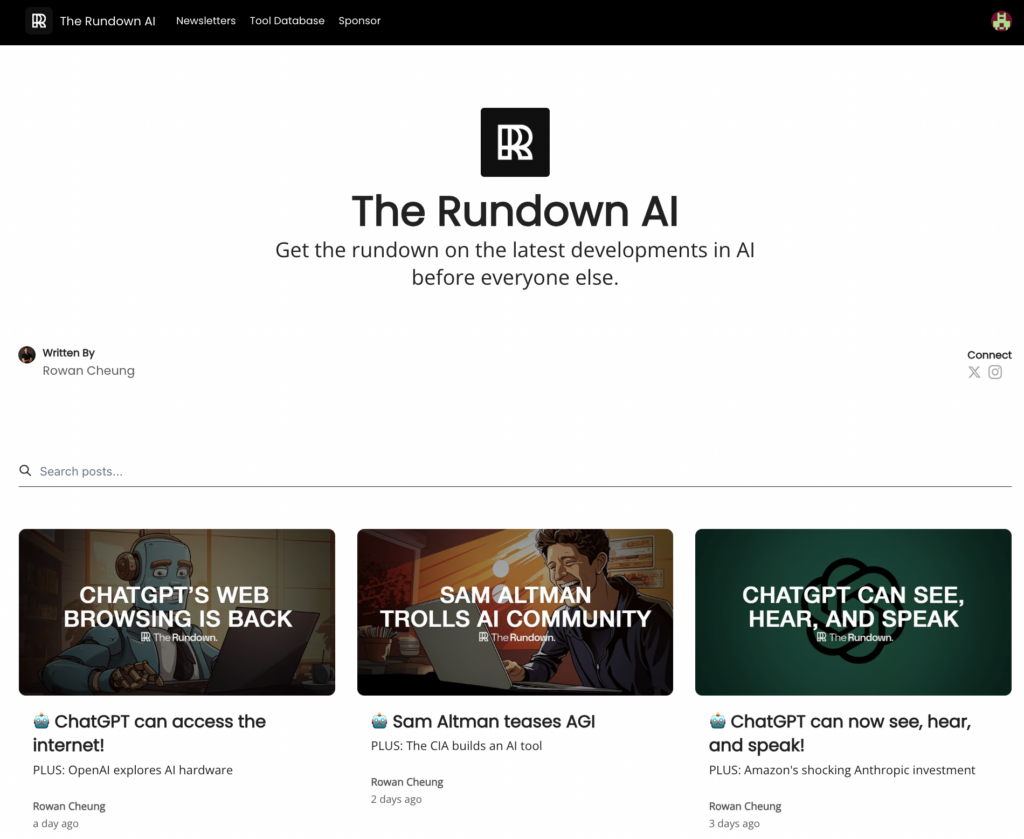Click Rowan Cheung's author avatar photo
The height and width of the screenshot is (839, 1024).
[x=27, y=355]
